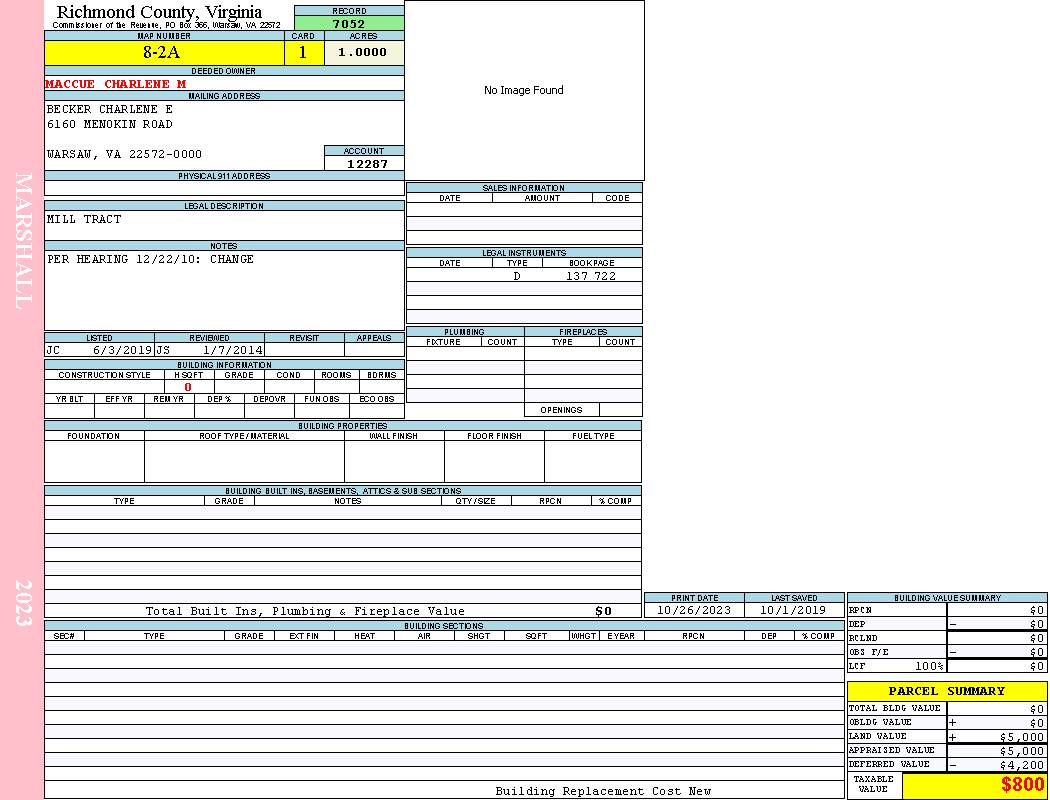Select legal instrument book/page 137 722
The width and height of the screenshot is (1050, 800).
[x=591, y=276]
